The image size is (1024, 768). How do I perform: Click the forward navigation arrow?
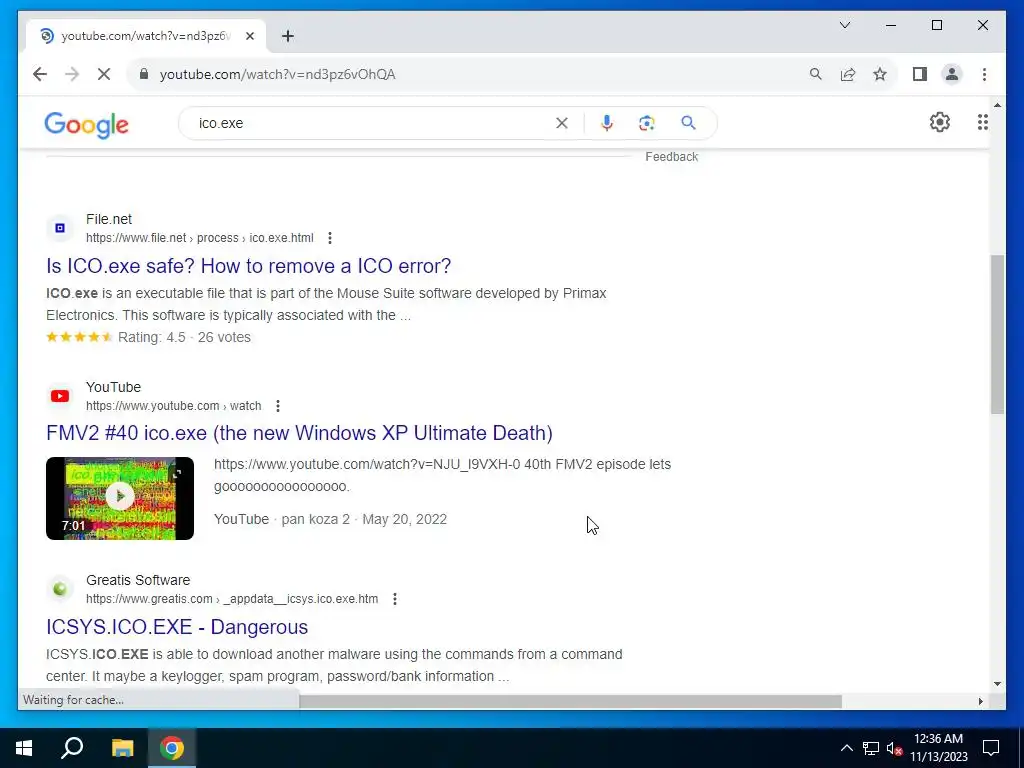72,74
